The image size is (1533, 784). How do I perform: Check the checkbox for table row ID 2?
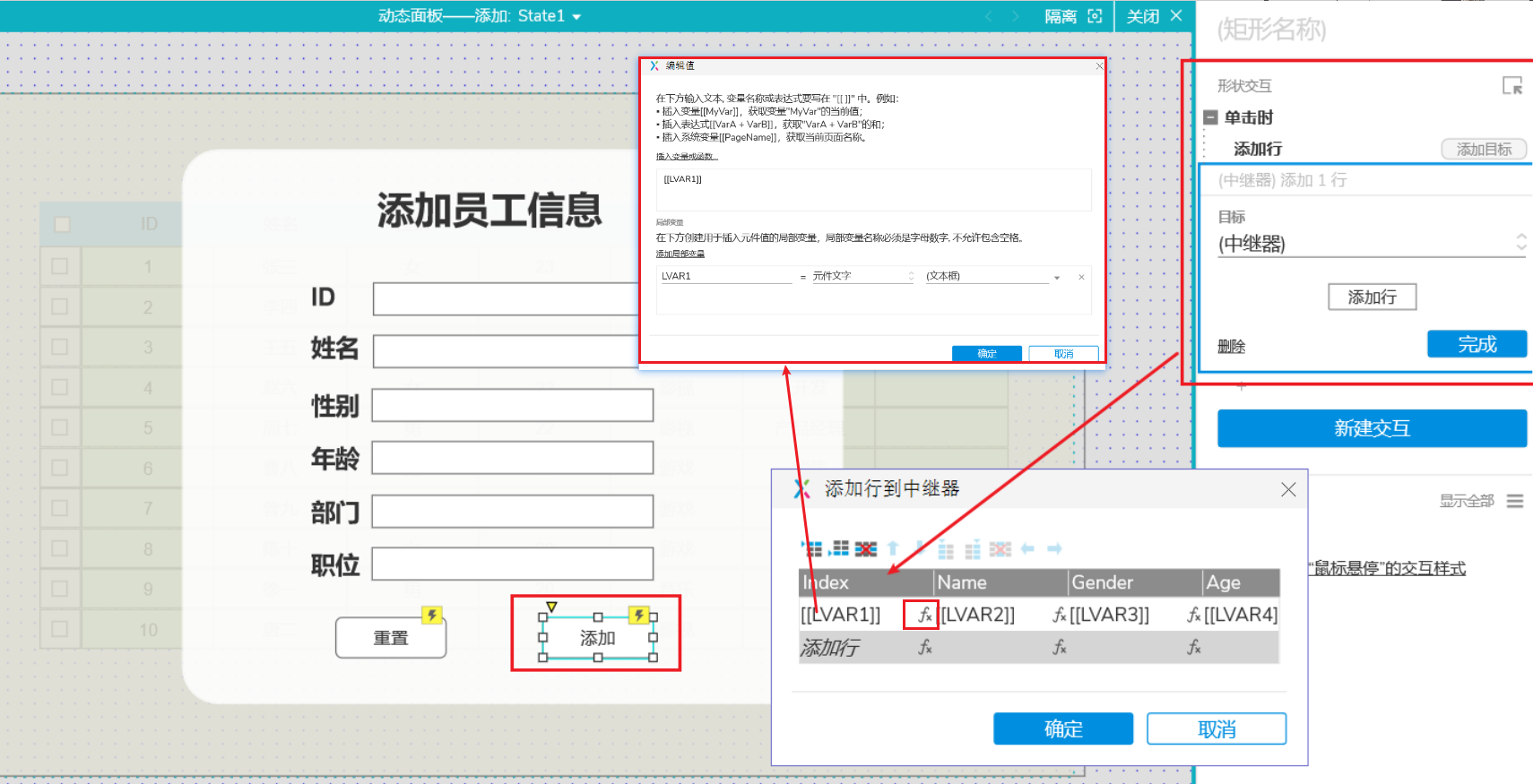(60, 306)
